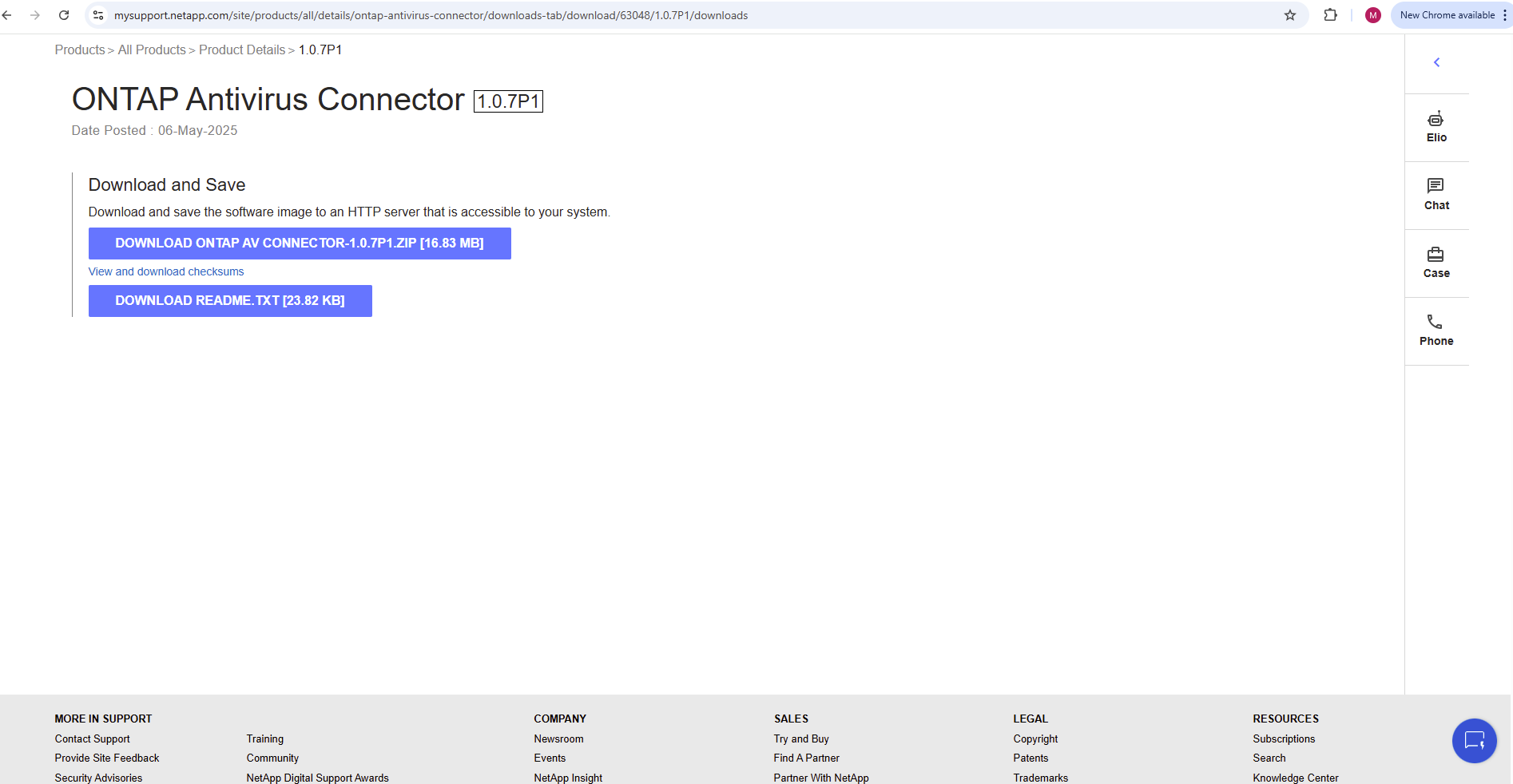Click the 1.0.7P1 version badge
Viewport: 1513px width, 784px height.
(x=508, y=101)
